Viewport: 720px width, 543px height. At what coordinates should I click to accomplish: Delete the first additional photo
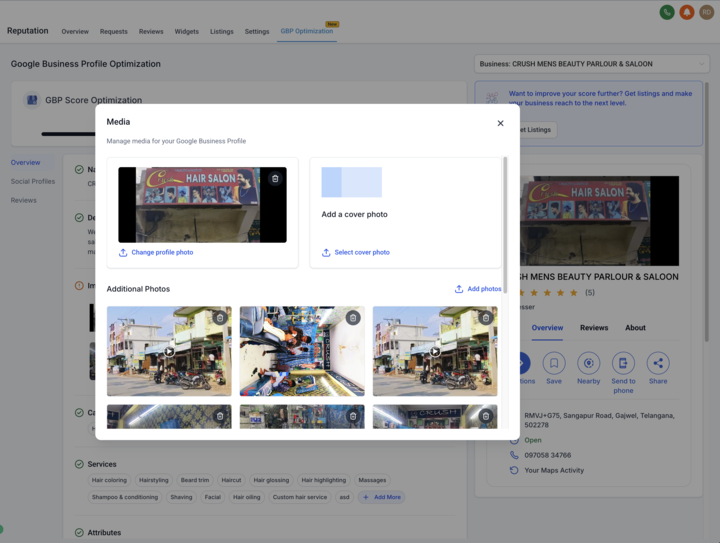pyautogui.click(x=220, y=318)
